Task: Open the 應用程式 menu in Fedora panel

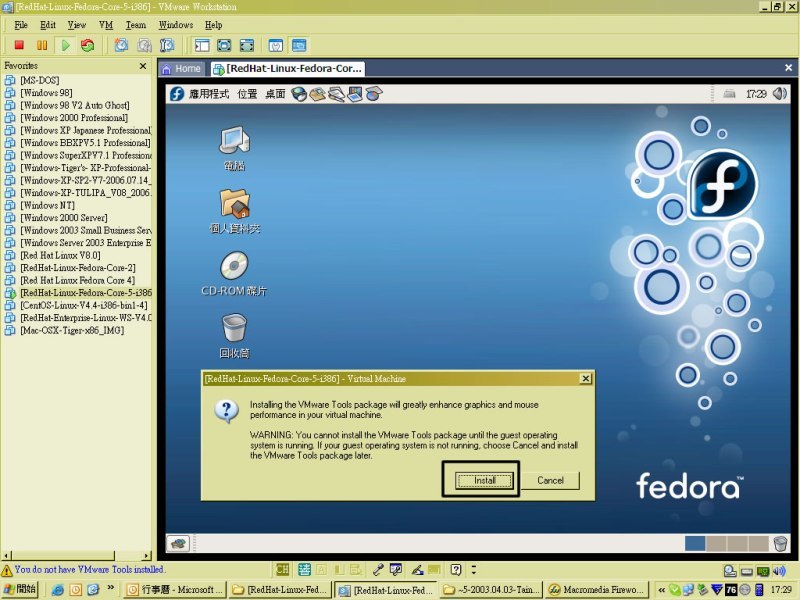Action: (209, 94)
